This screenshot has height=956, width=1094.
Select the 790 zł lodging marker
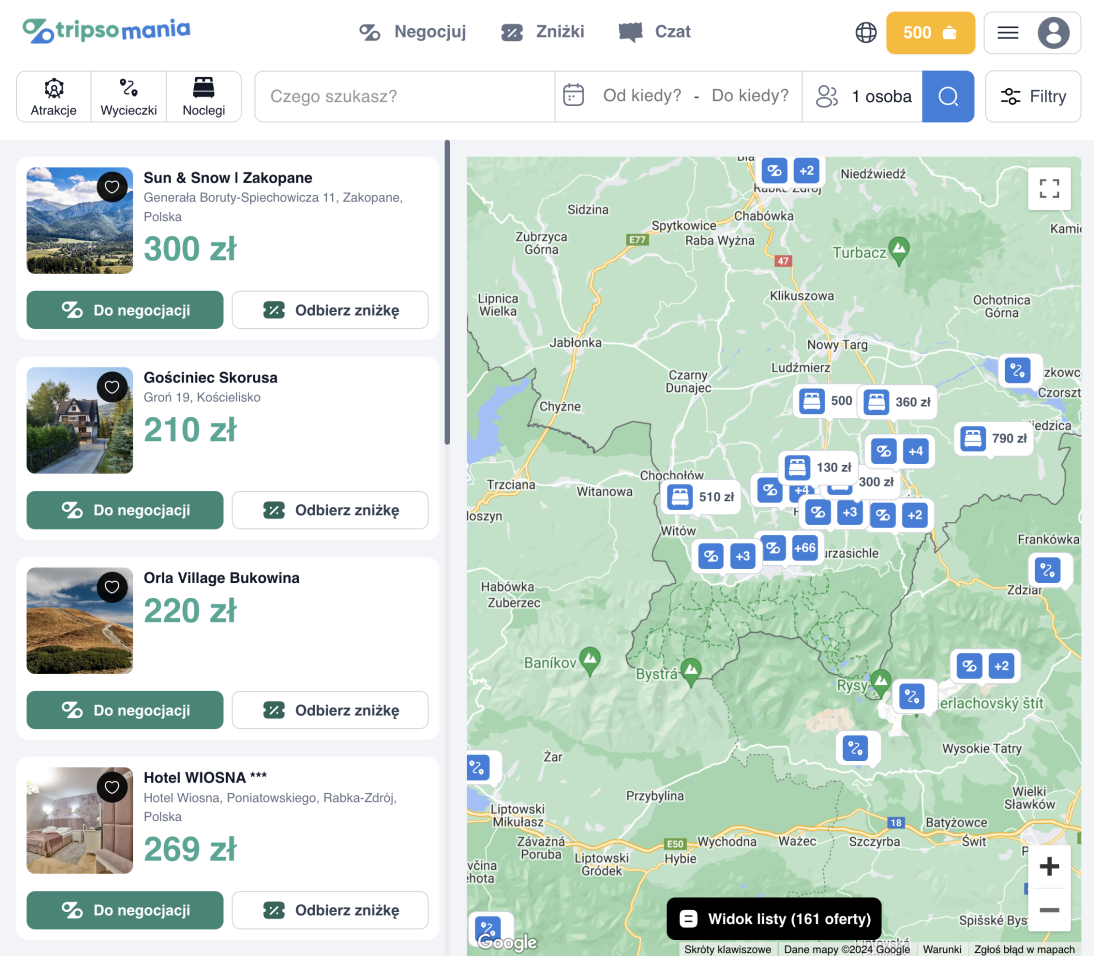point(994,438)
